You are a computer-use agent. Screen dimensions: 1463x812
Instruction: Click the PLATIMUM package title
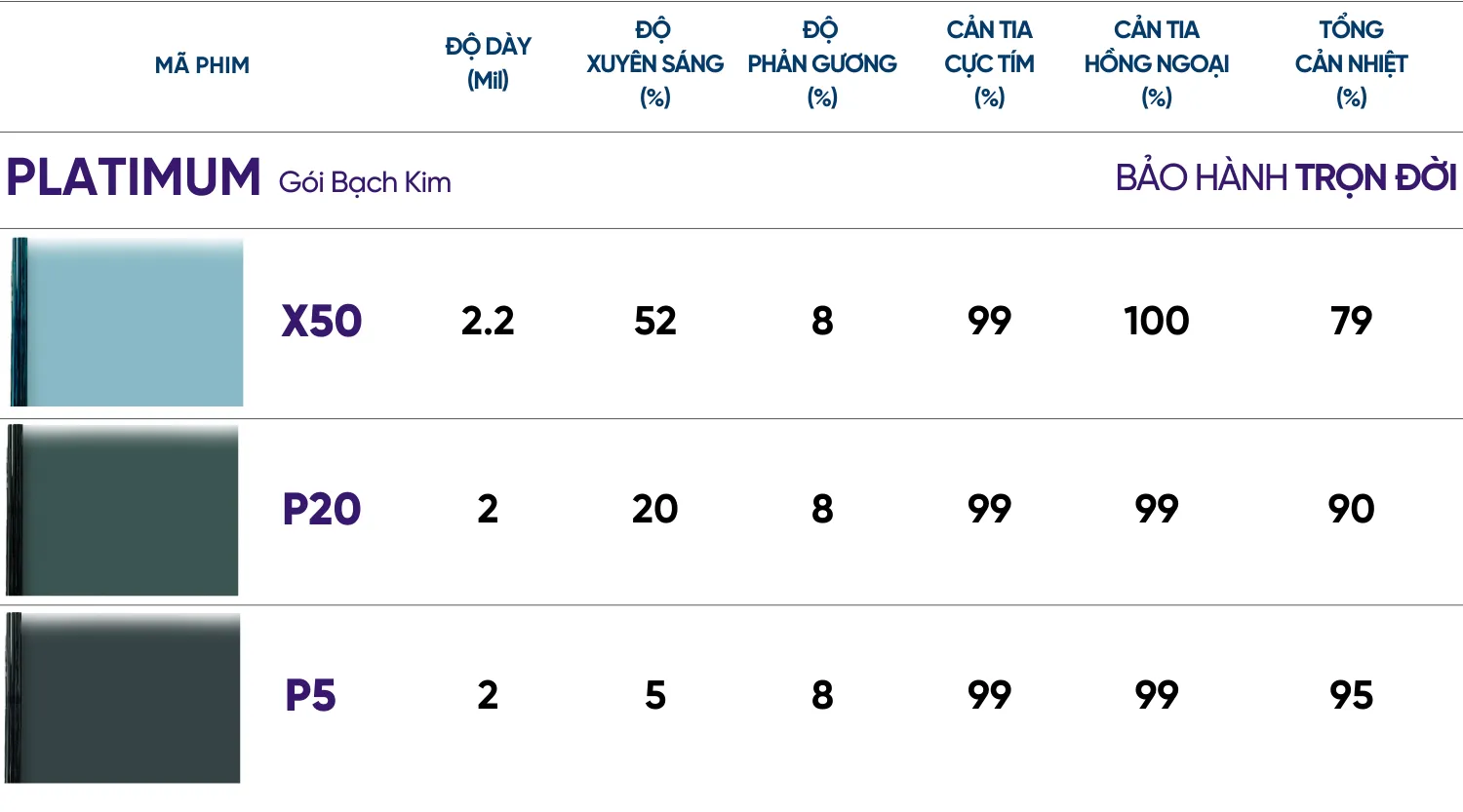tap(134, 178)
